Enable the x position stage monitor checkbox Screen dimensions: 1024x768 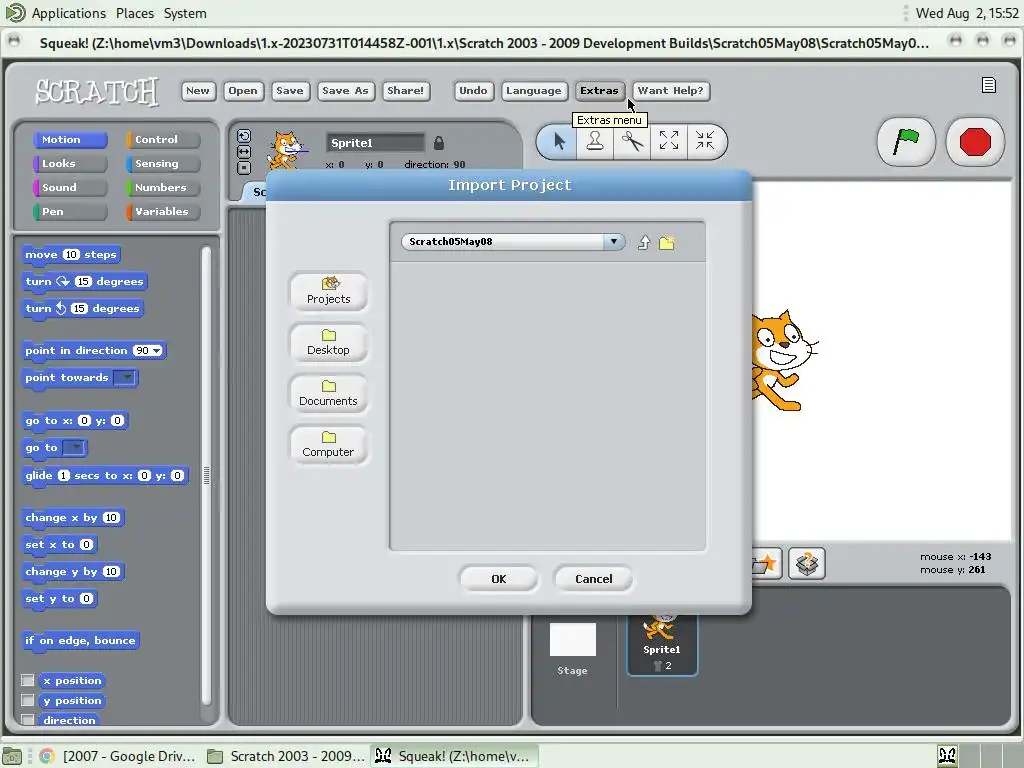coord(27,680)
